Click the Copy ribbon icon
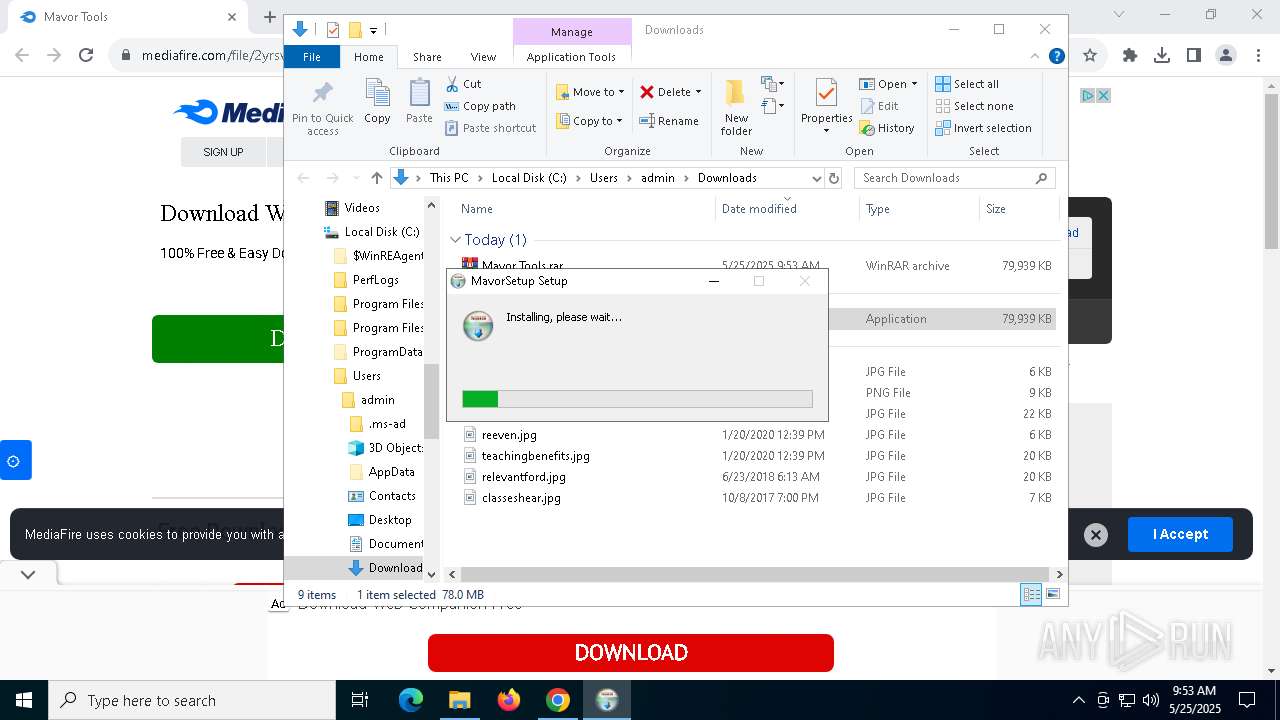The height and width of the screenshot is (720, 1280). [377, 102]
